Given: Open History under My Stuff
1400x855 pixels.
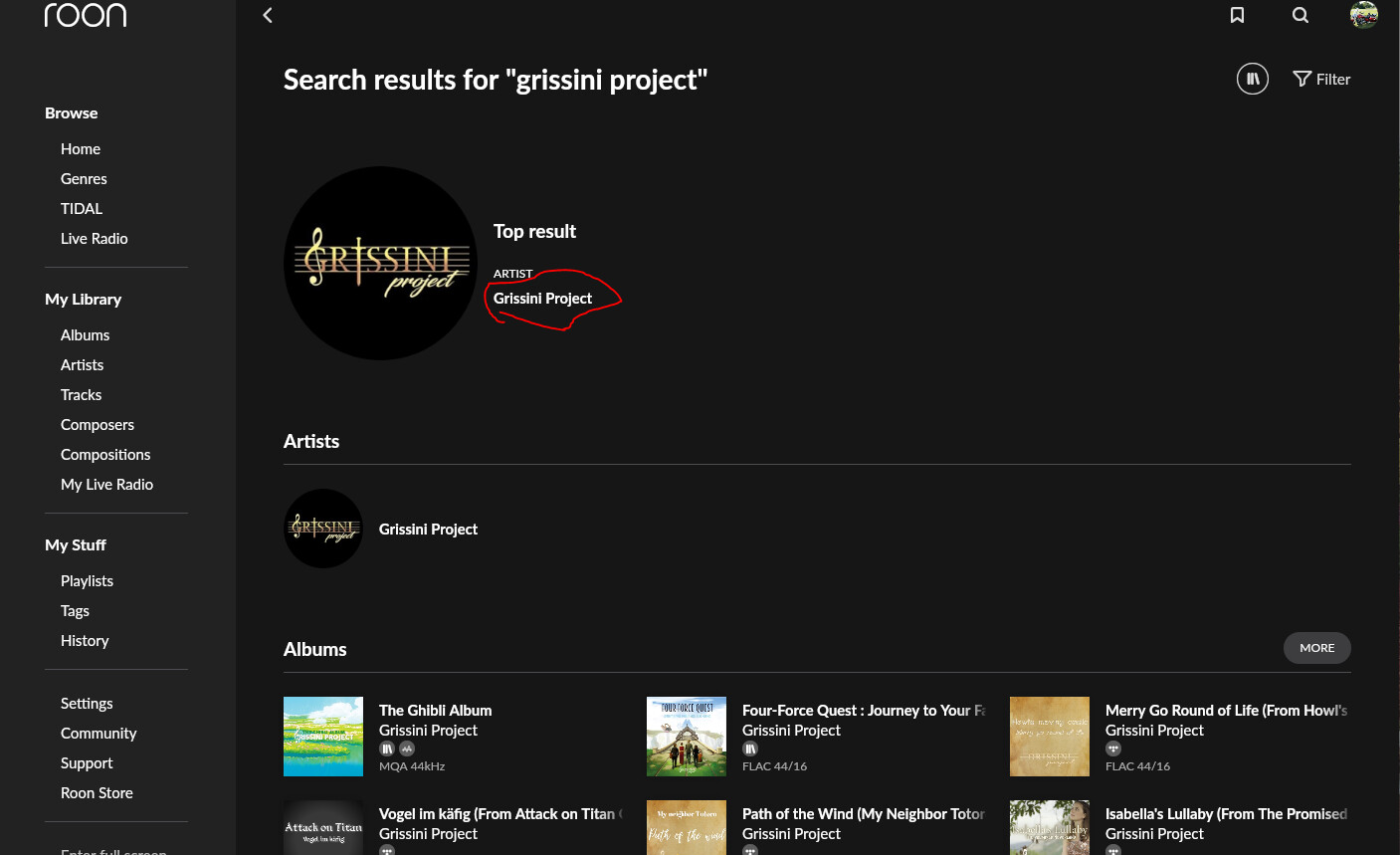Looking at the screenshot, I should (85, 641).
